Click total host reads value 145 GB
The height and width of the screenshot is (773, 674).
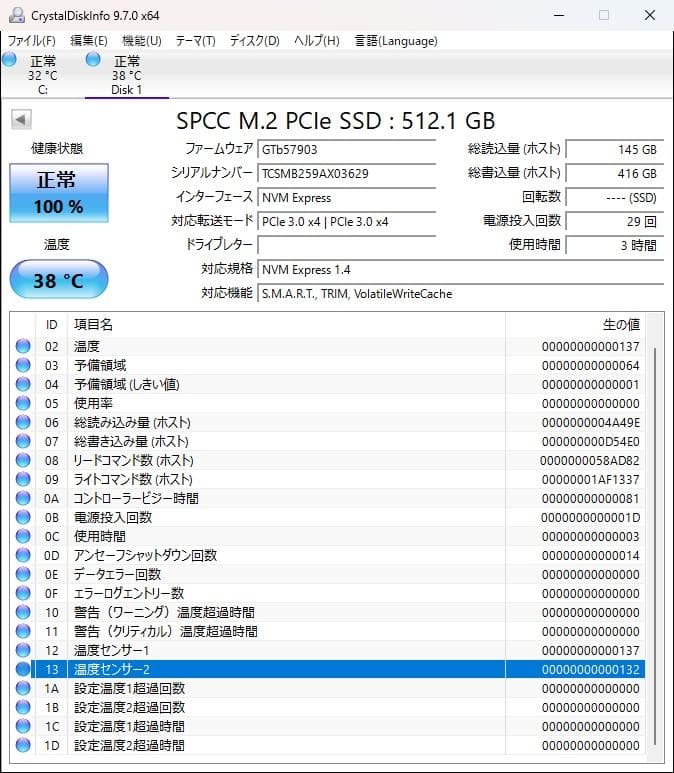tap(614, 149)
